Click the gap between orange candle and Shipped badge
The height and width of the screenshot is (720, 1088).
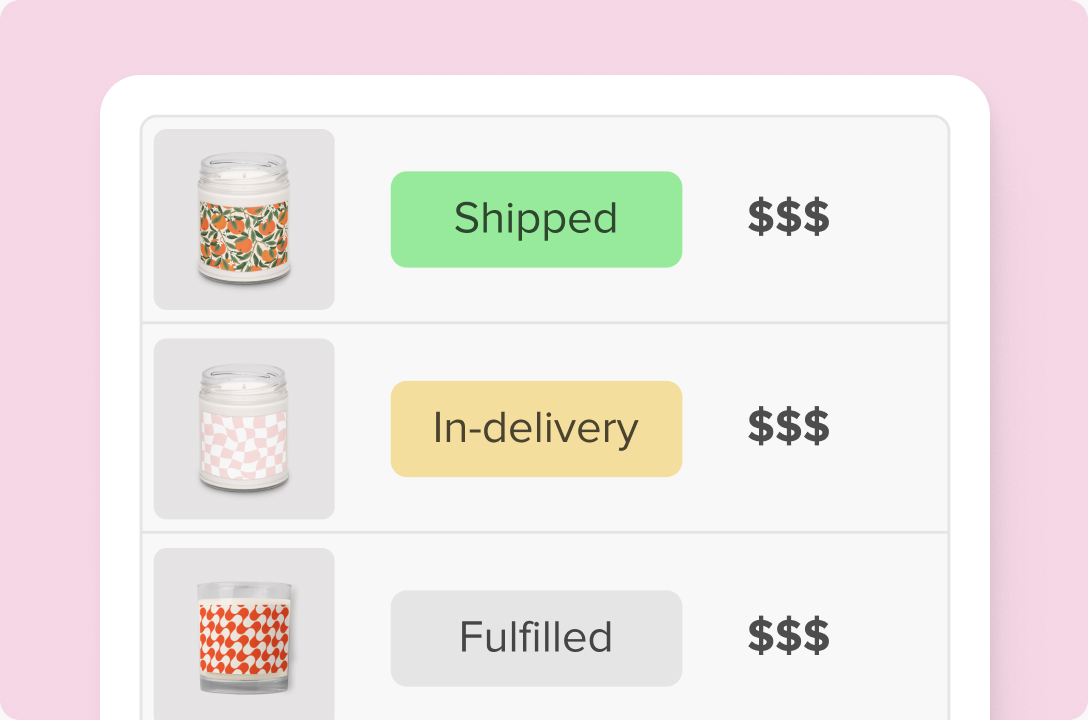pos(362,219)
